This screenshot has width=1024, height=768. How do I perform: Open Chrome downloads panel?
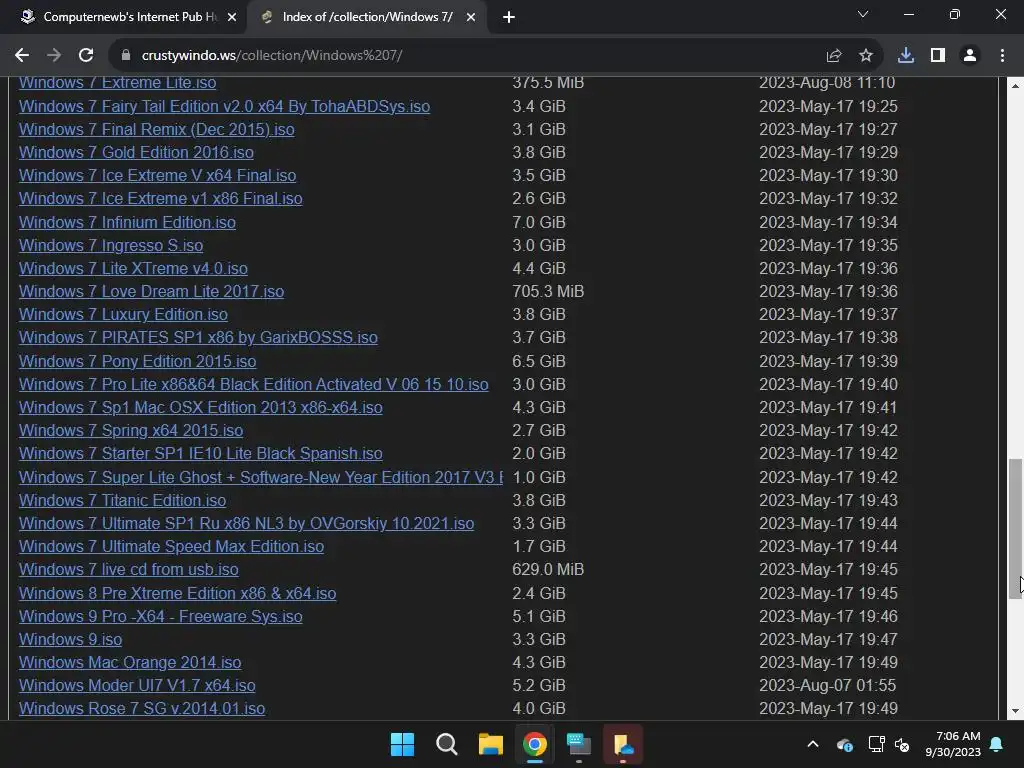coord(906,56)
